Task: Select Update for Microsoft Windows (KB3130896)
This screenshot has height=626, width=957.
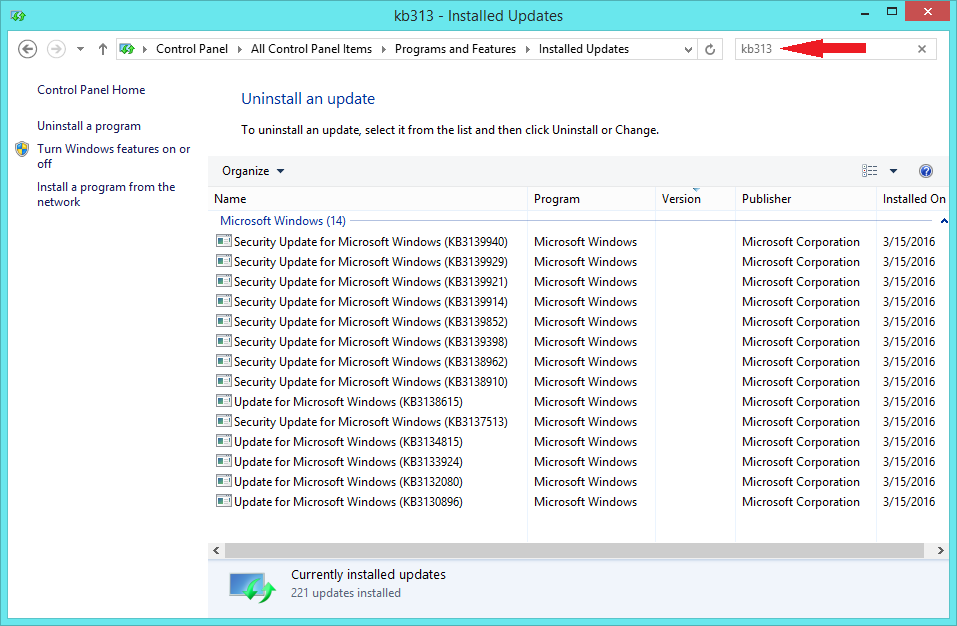Action: [x=348, y=502]
